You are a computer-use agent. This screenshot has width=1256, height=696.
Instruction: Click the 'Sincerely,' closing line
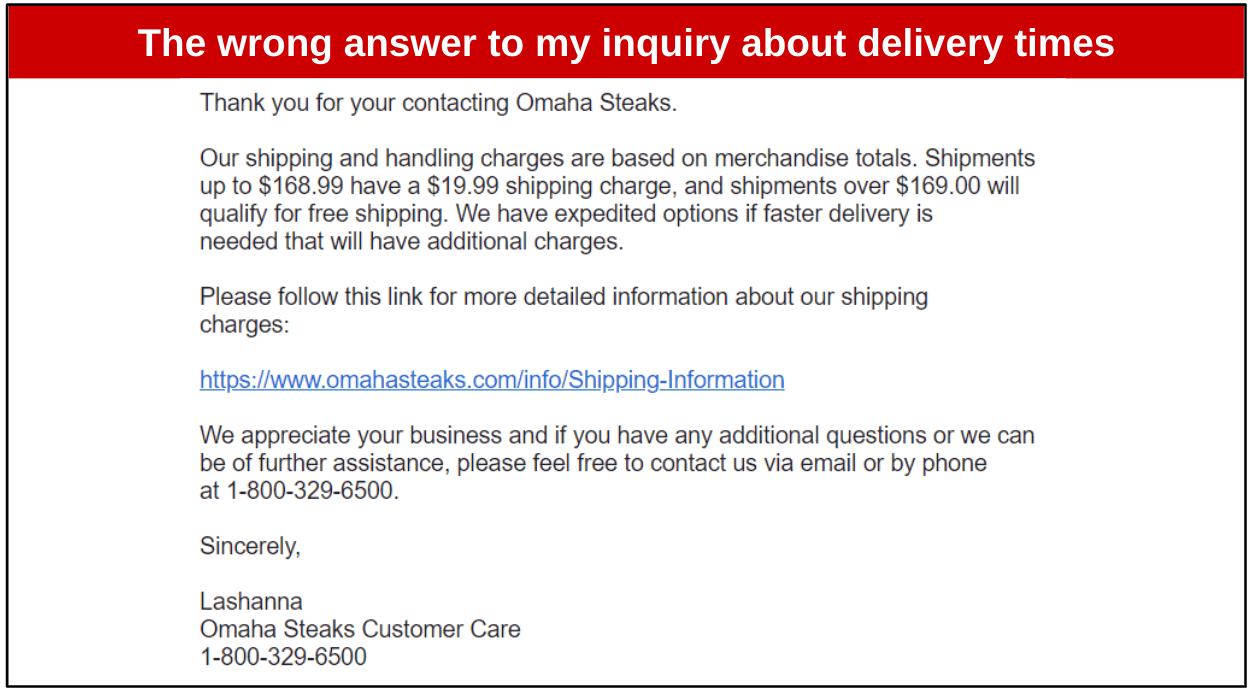[250, 546]
